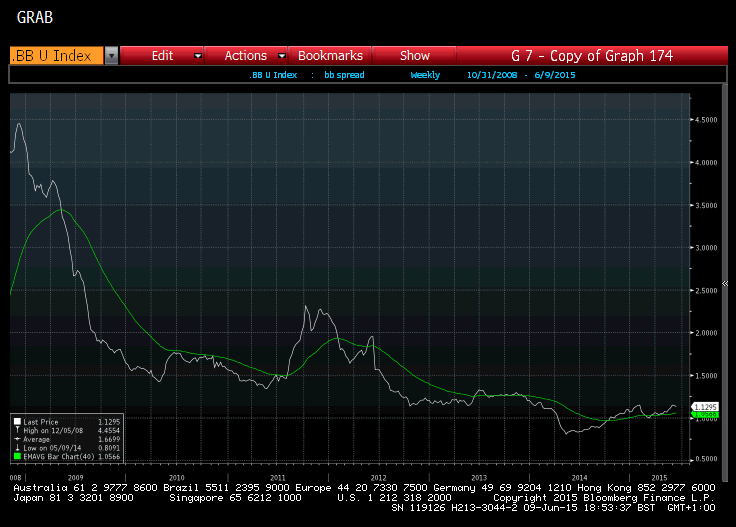
Task: Click the Show button
Action: point(414,56)
